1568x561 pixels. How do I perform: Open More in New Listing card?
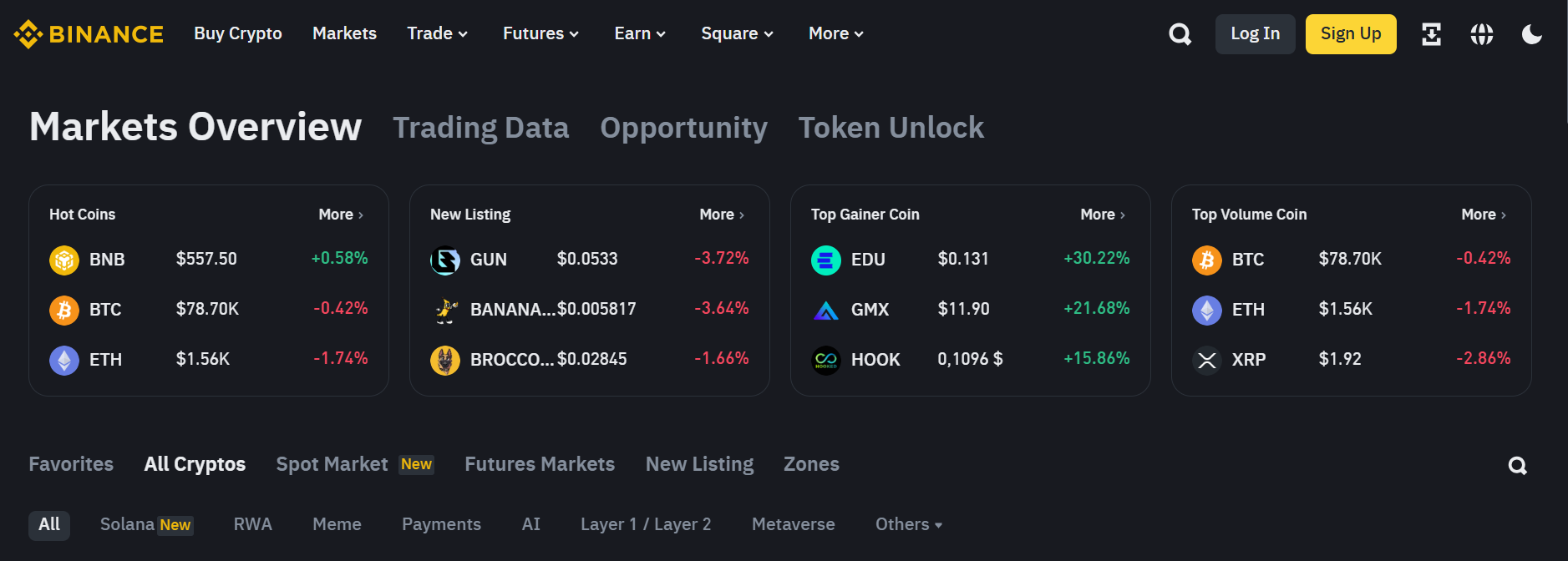tap(722, 215)
